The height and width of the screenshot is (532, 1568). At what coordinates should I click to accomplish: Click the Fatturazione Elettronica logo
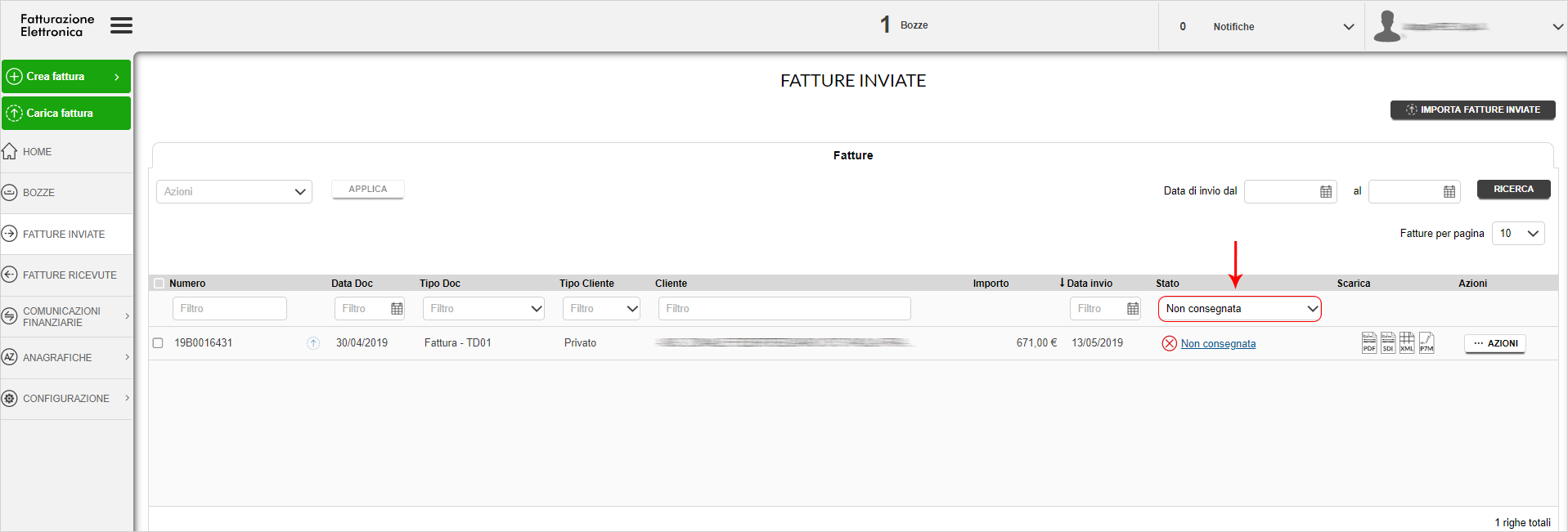57,25
